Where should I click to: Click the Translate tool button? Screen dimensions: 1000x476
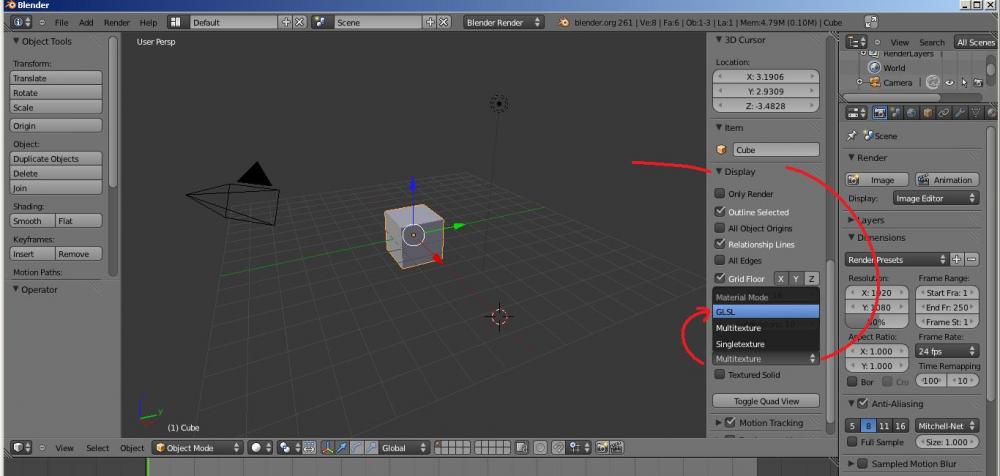[56, 78]
